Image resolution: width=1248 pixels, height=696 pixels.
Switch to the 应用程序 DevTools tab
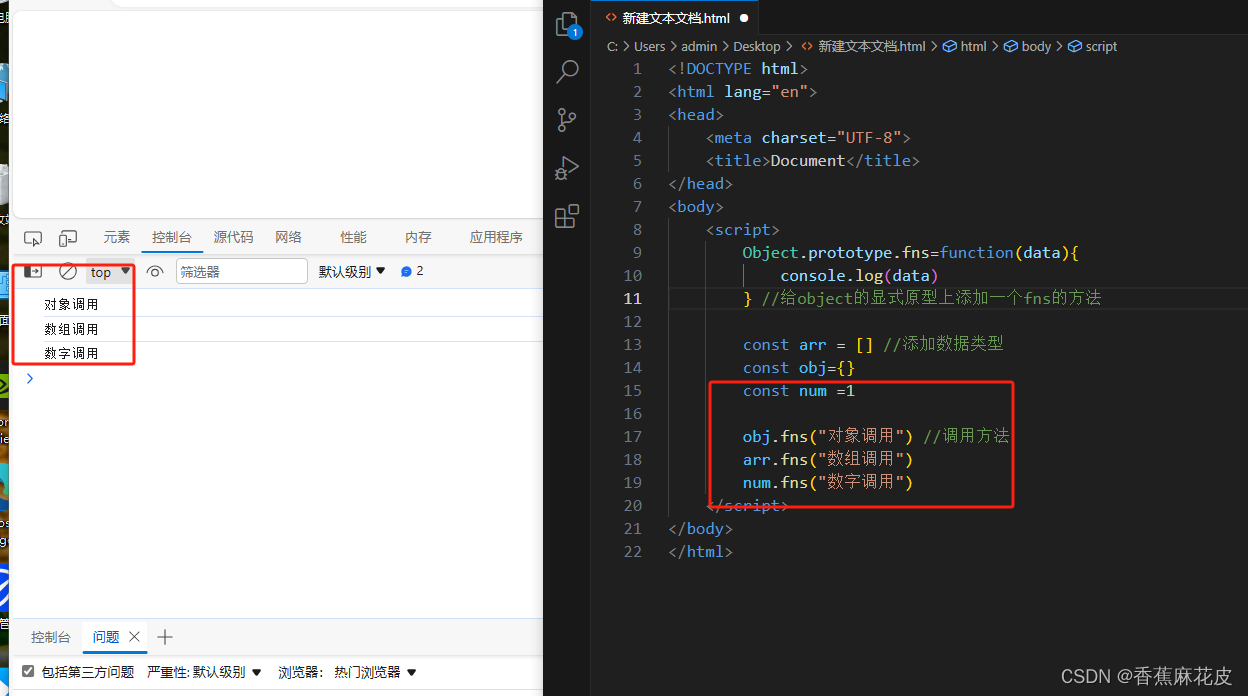click(496, 237)
